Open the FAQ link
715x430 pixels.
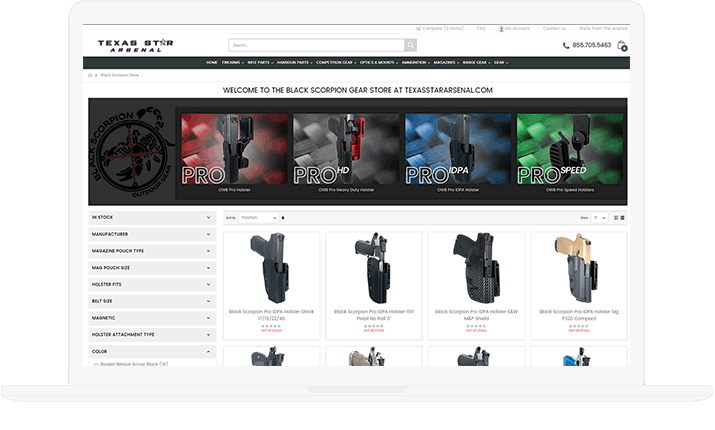(x=481, y=28)
